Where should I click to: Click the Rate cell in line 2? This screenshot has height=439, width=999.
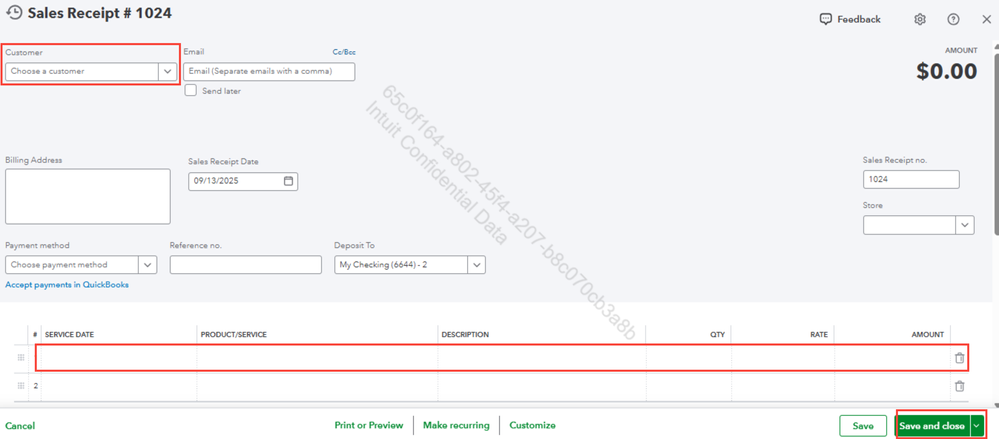[782, 386]
